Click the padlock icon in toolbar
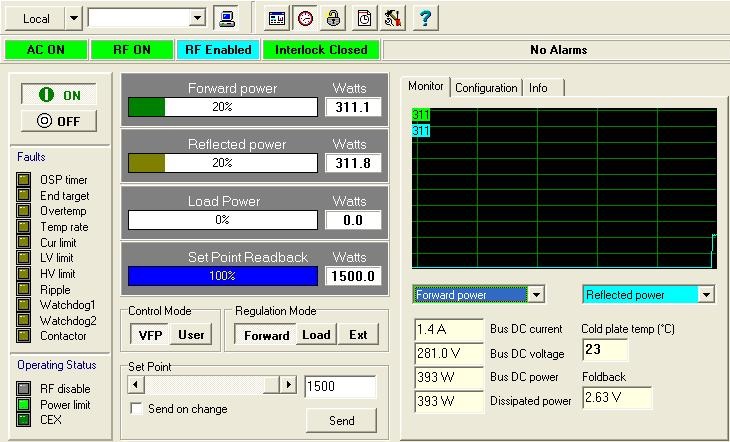This screenshot has width=730, height=442. (334, 18)
